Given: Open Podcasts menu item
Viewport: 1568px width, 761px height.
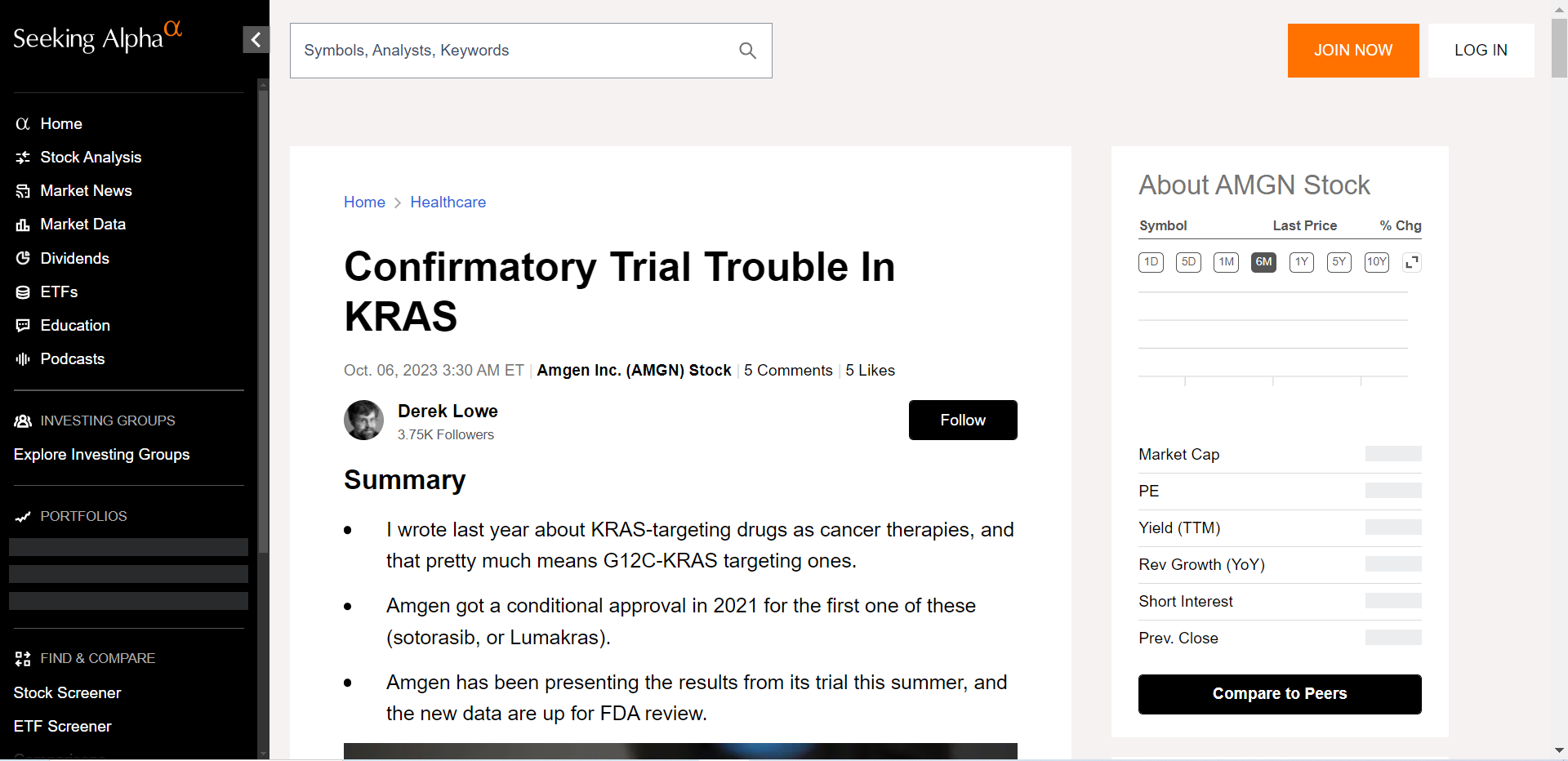Looking at the screenshot, I should (73, 359).
